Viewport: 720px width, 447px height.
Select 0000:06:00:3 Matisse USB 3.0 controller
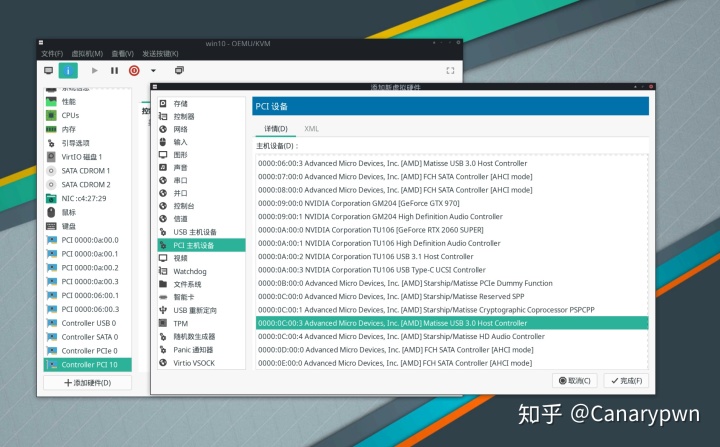click(452, 163)
